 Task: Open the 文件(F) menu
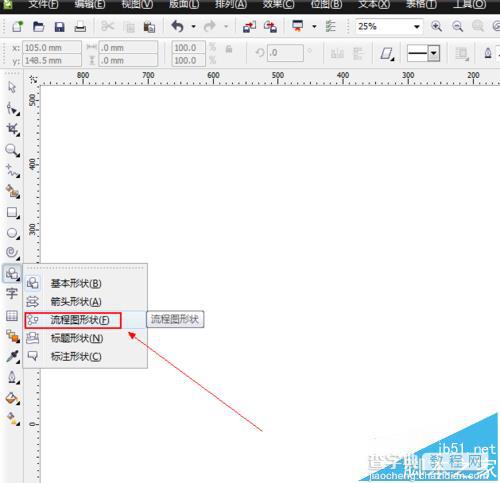(43, 4)
